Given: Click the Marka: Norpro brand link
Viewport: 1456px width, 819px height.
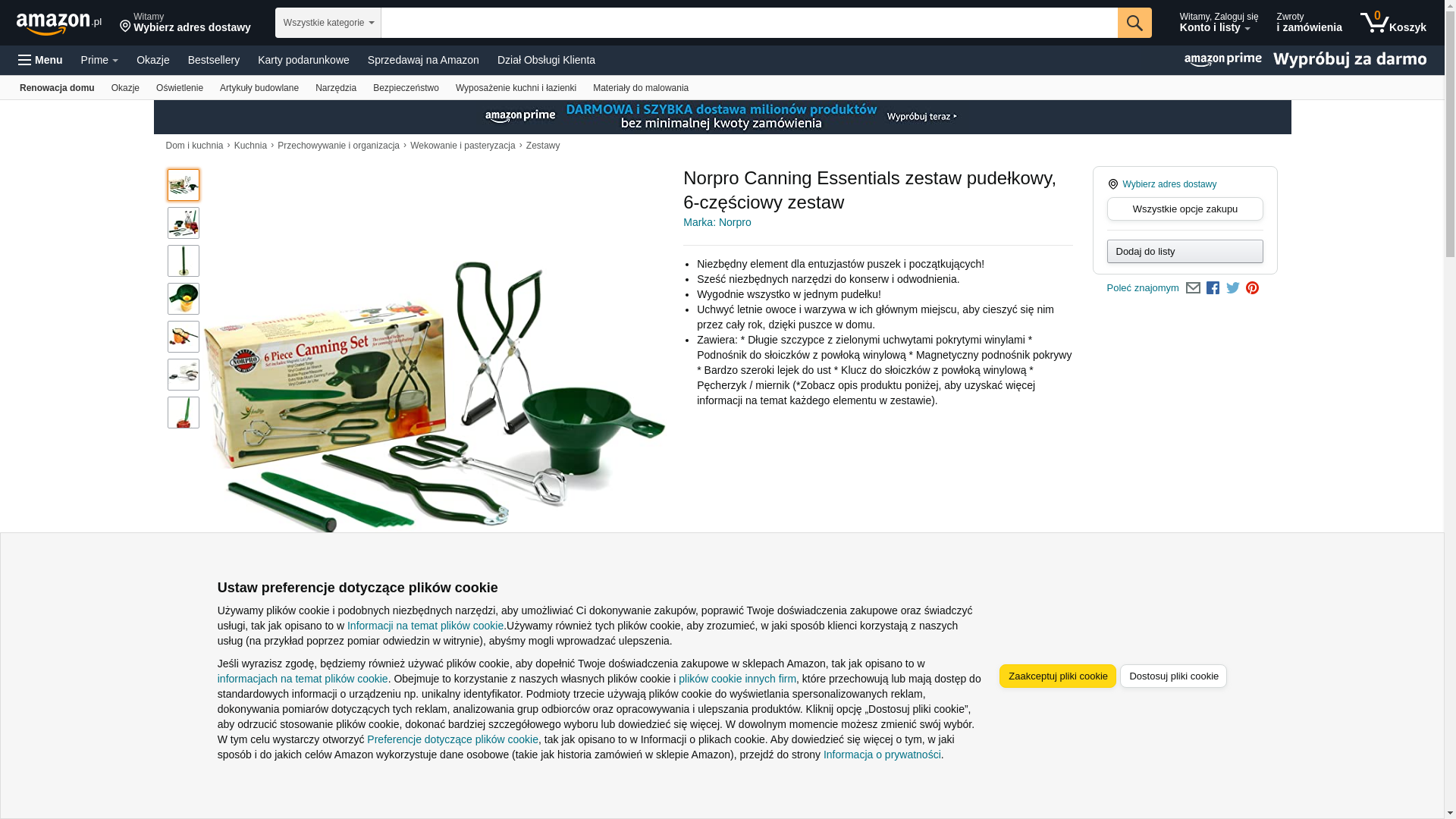Looking at the screenshot, I should 717,222.
